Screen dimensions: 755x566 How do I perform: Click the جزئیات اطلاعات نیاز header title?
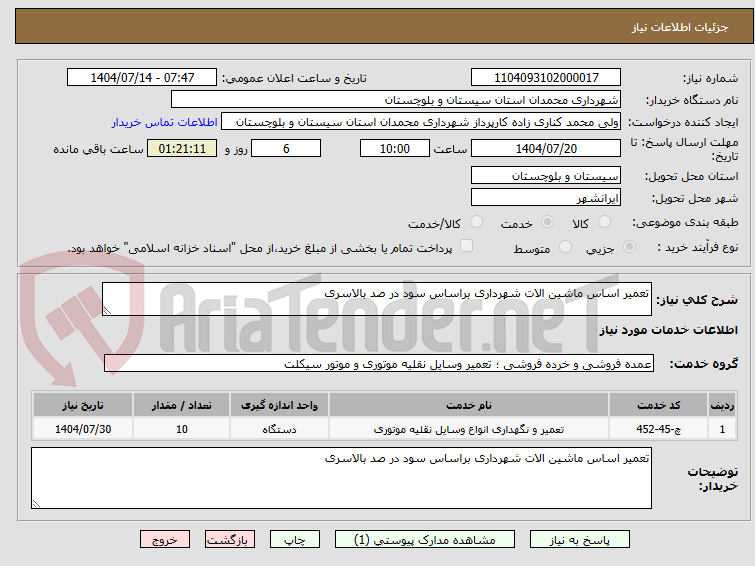coord(679,27)
